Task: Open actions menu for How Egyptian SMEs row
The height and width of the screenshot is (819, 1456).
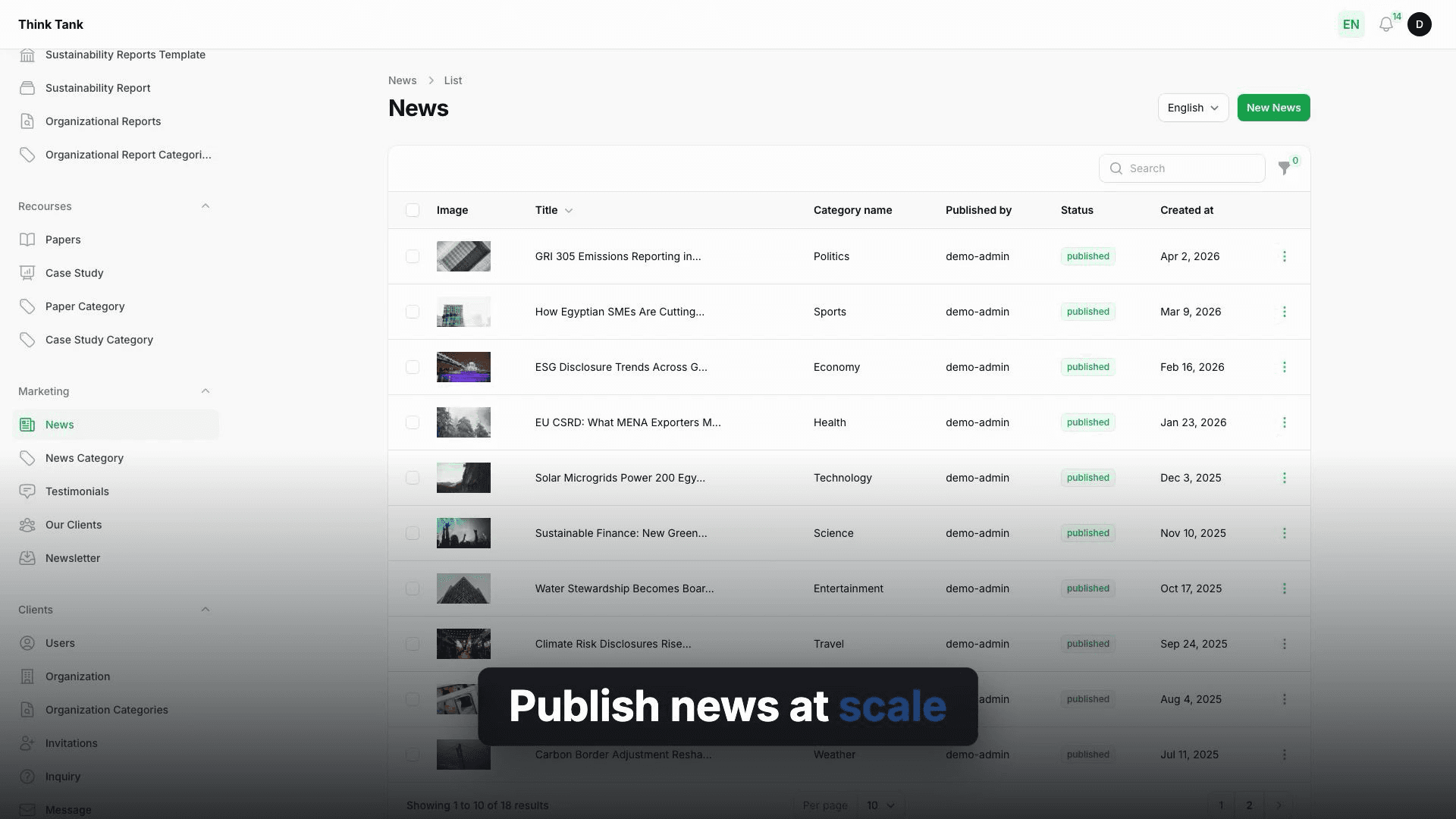Action: tap(1285, 312)
